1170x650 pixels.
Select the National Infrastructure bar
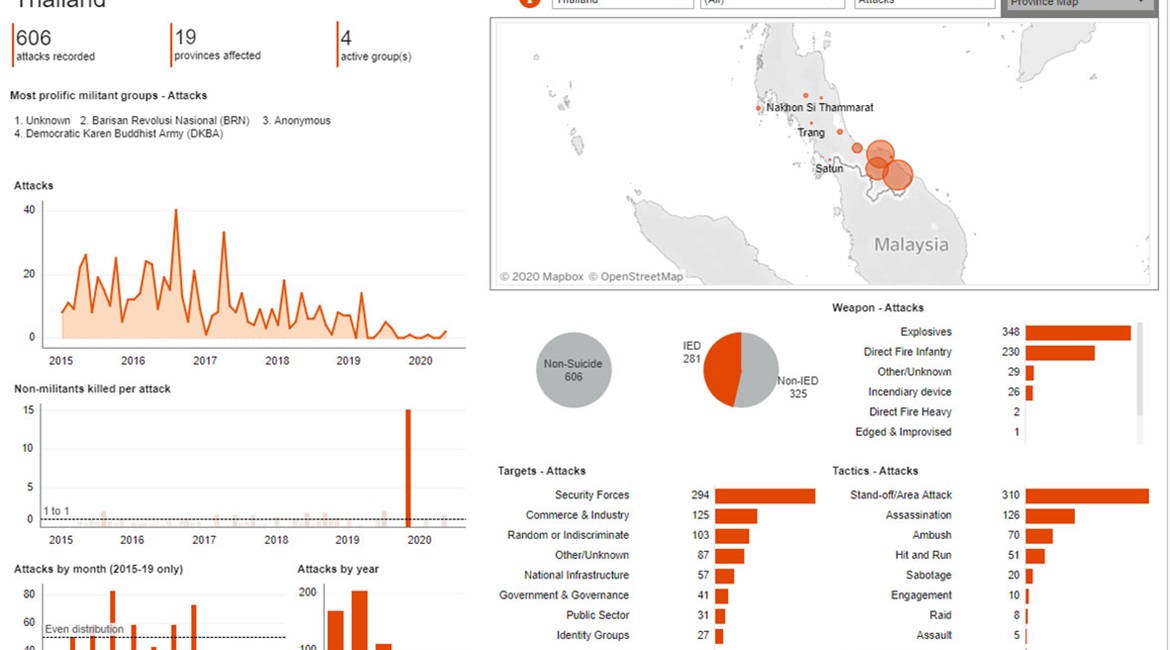725,576
